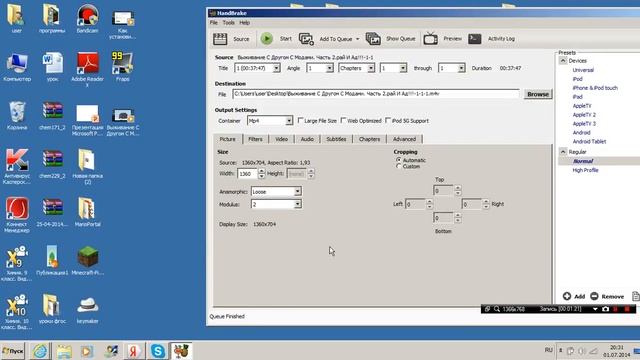
Task: Switch to the Video tab
Action: point(281,139)
